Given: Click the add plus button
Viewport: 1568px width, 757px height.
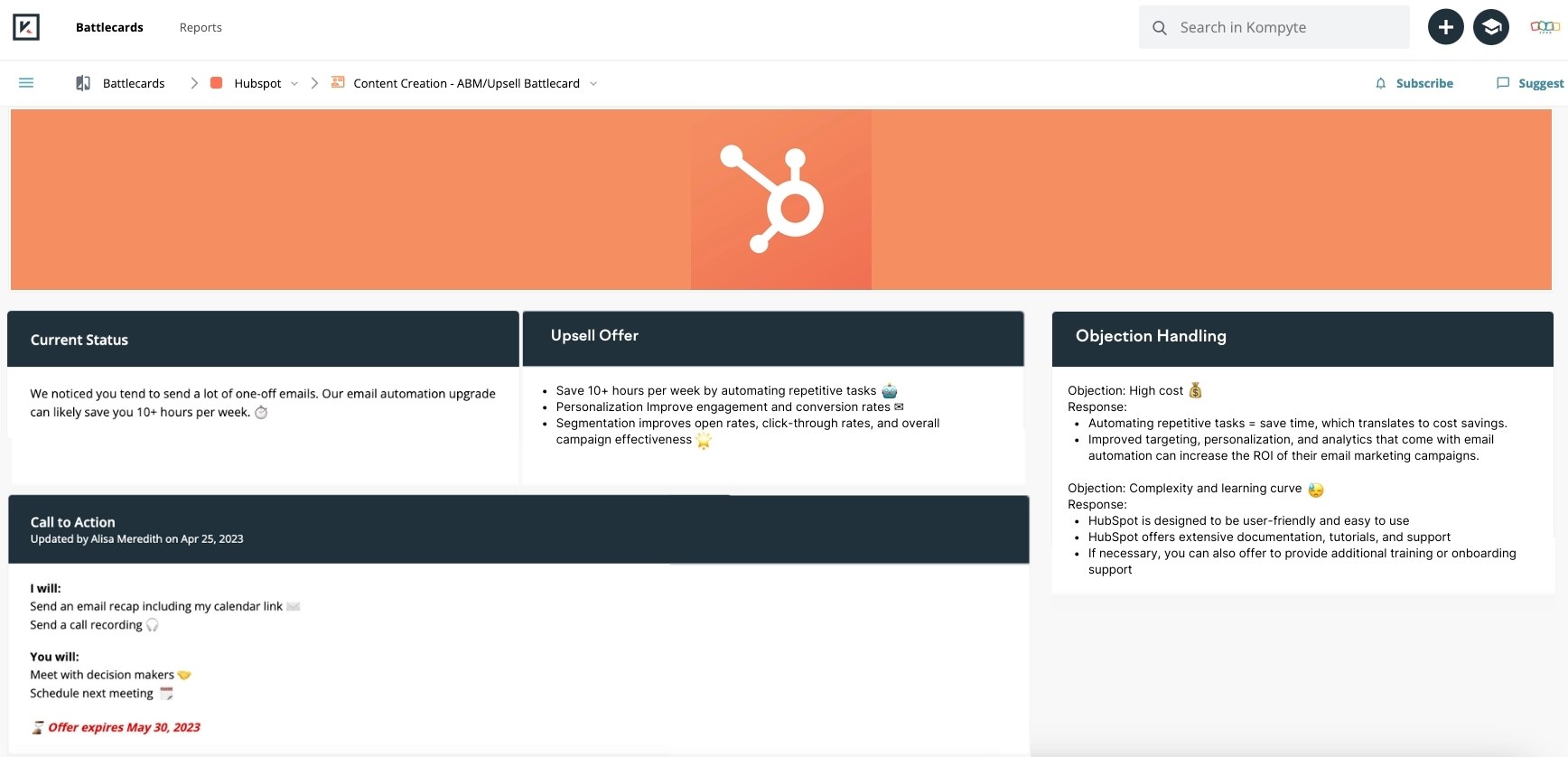Looking at the screenshot, I should click(1445, 27).
